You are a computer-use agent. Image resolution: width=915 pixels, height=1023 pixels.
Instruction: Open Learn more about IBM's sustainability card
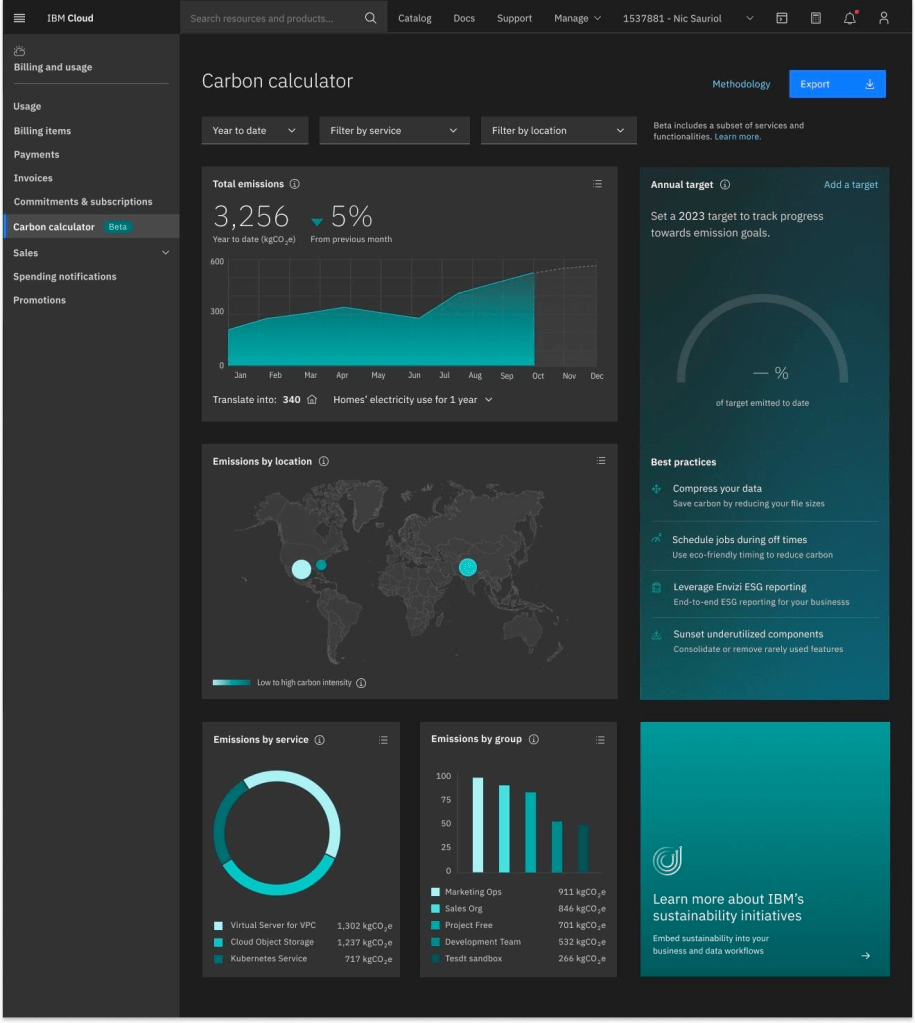pyautogui.click(x=765, y=849)
